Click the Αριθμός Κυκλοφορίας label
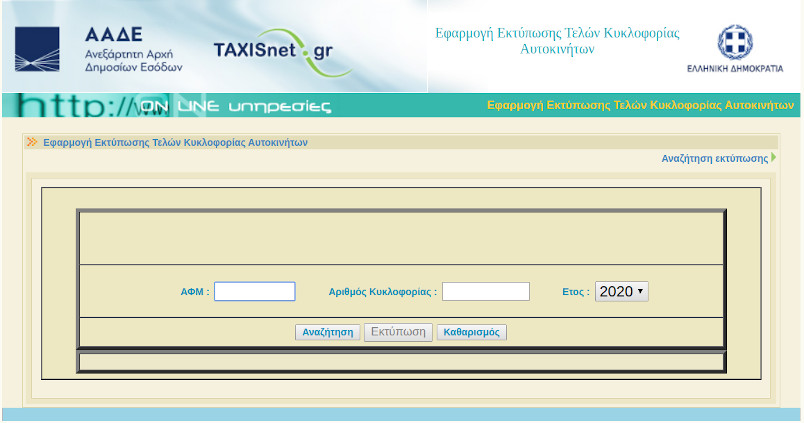This screenshot has height=423, width=804. (x=382, y=292)
